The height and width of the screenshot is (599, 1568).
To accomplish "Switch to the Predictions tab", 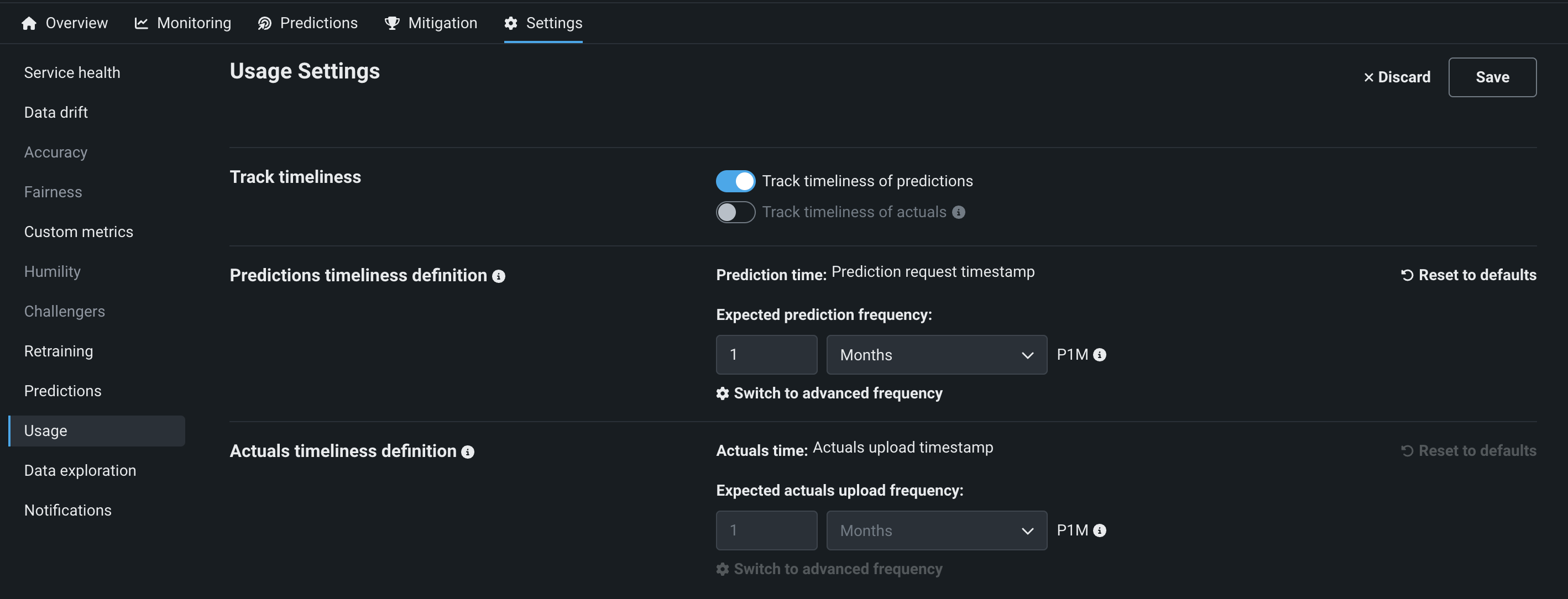I will click(308, 23).
